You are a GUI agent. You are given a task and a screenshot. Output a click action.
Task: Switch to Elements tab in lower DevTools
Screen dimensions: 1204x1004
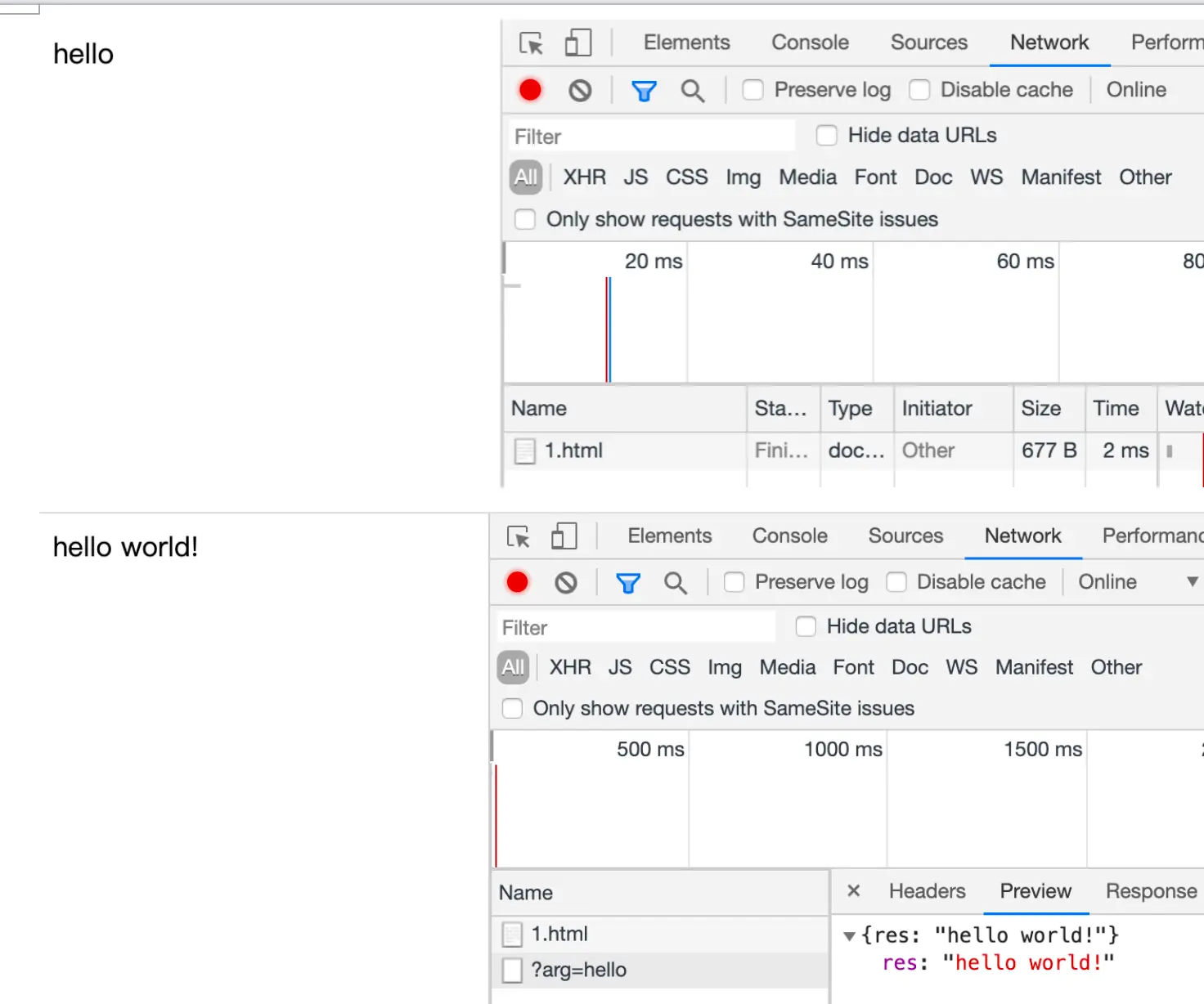click(670, 536)
